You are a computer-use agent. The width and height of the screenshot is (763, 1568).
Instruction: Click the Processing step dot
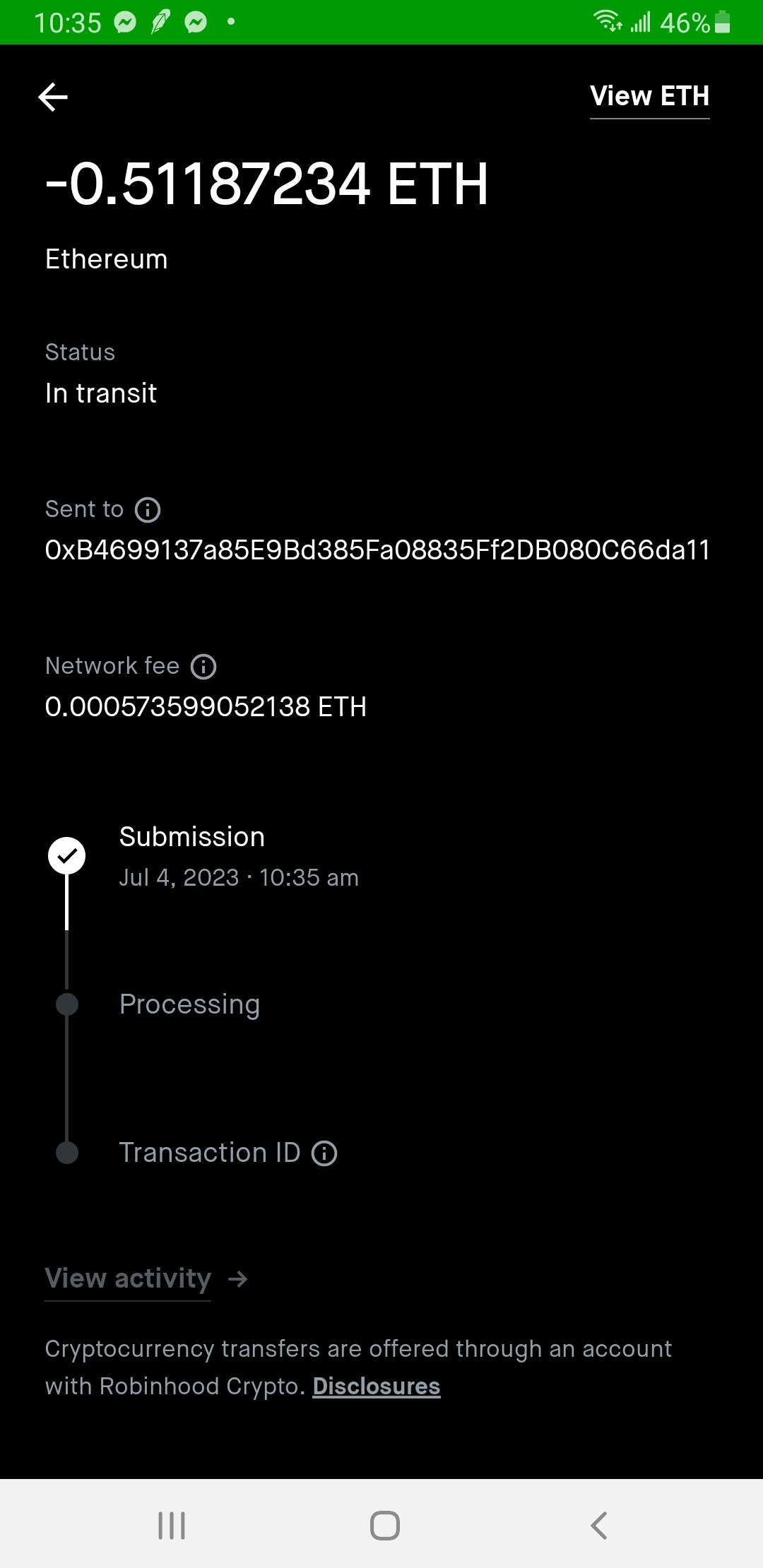[x=67, y=1004]
